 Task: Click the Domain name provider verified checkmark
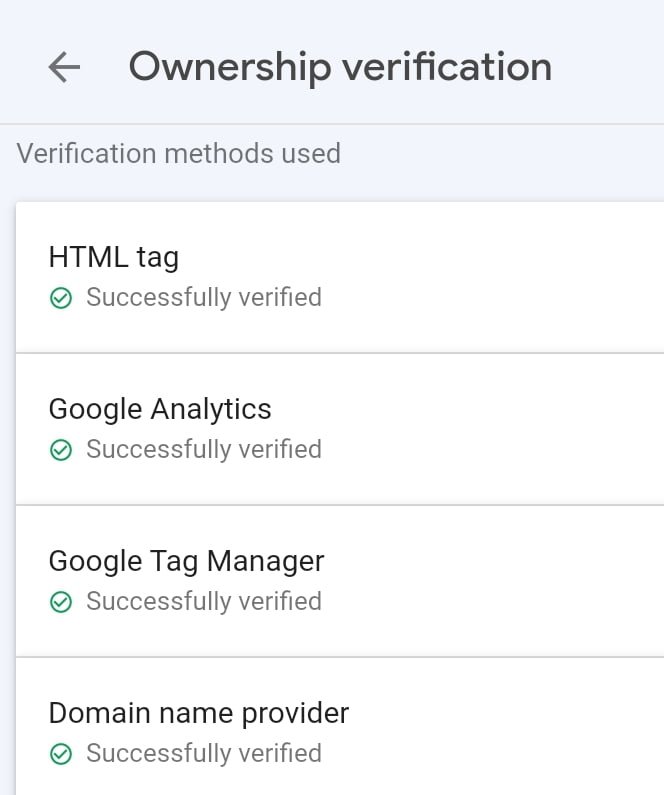pos(61,754)
